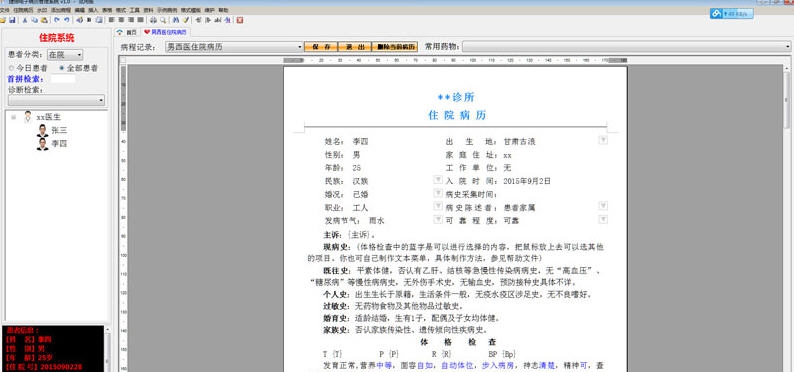Click the 住院病历 document heading
Image resolution: width=794 pixels, height=372 pixels.
tap(457, 115)
